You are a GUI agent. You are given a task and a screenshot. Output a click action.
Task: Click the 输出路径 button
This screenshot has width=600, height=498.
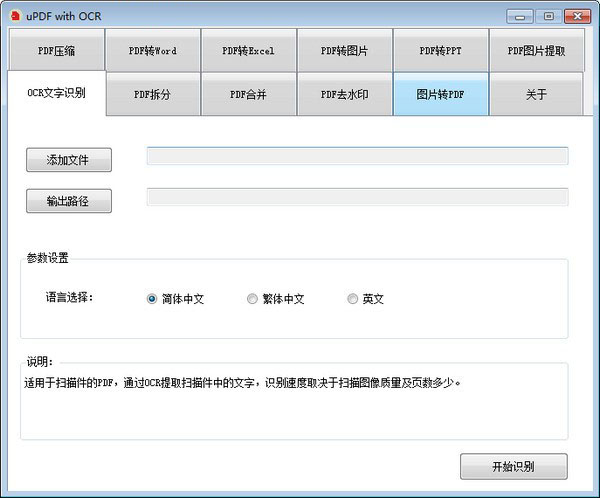[x=68, y=201]
